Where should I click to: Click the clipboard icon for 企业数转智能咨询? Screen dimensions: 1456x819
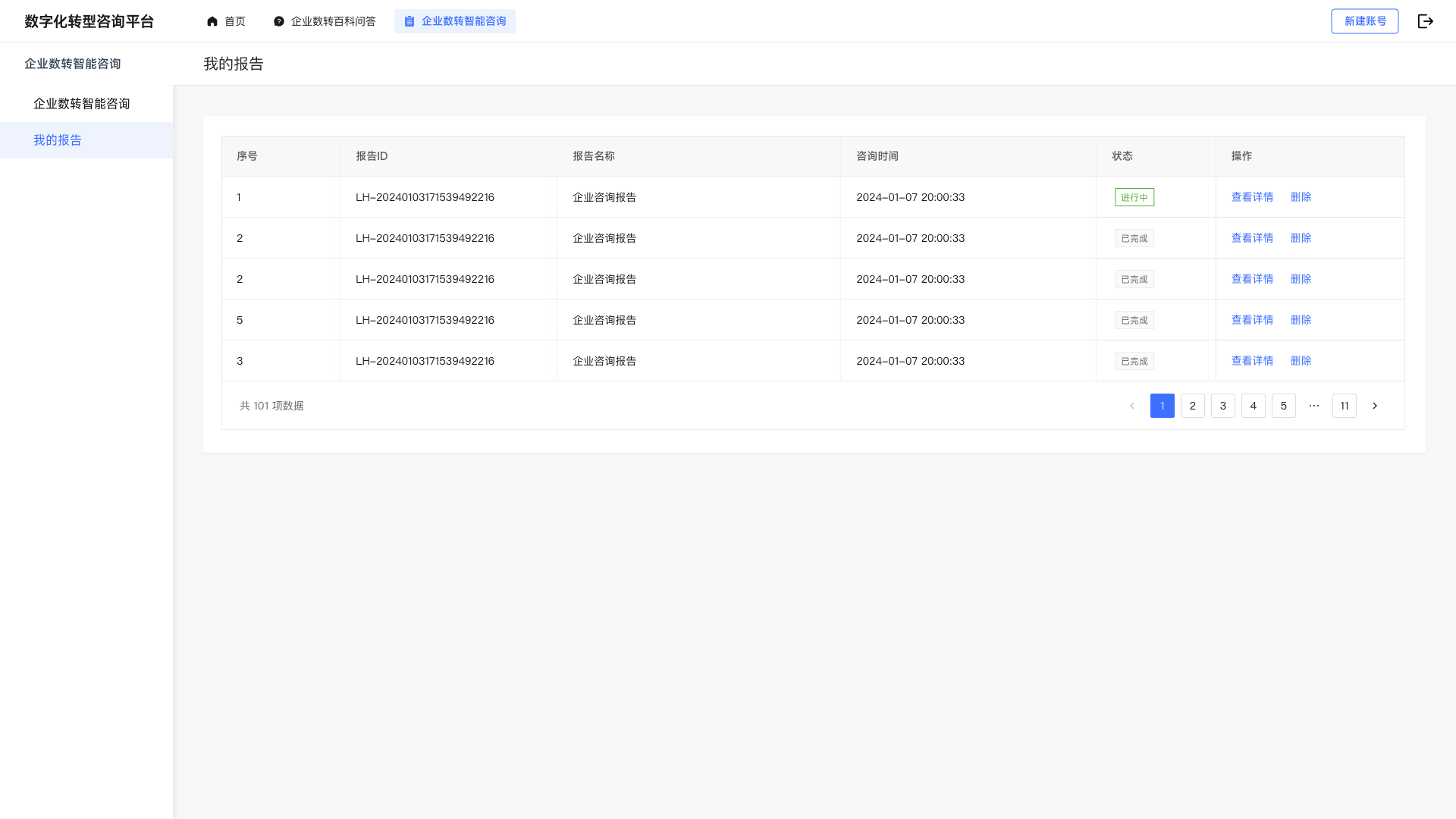[409, 21]
